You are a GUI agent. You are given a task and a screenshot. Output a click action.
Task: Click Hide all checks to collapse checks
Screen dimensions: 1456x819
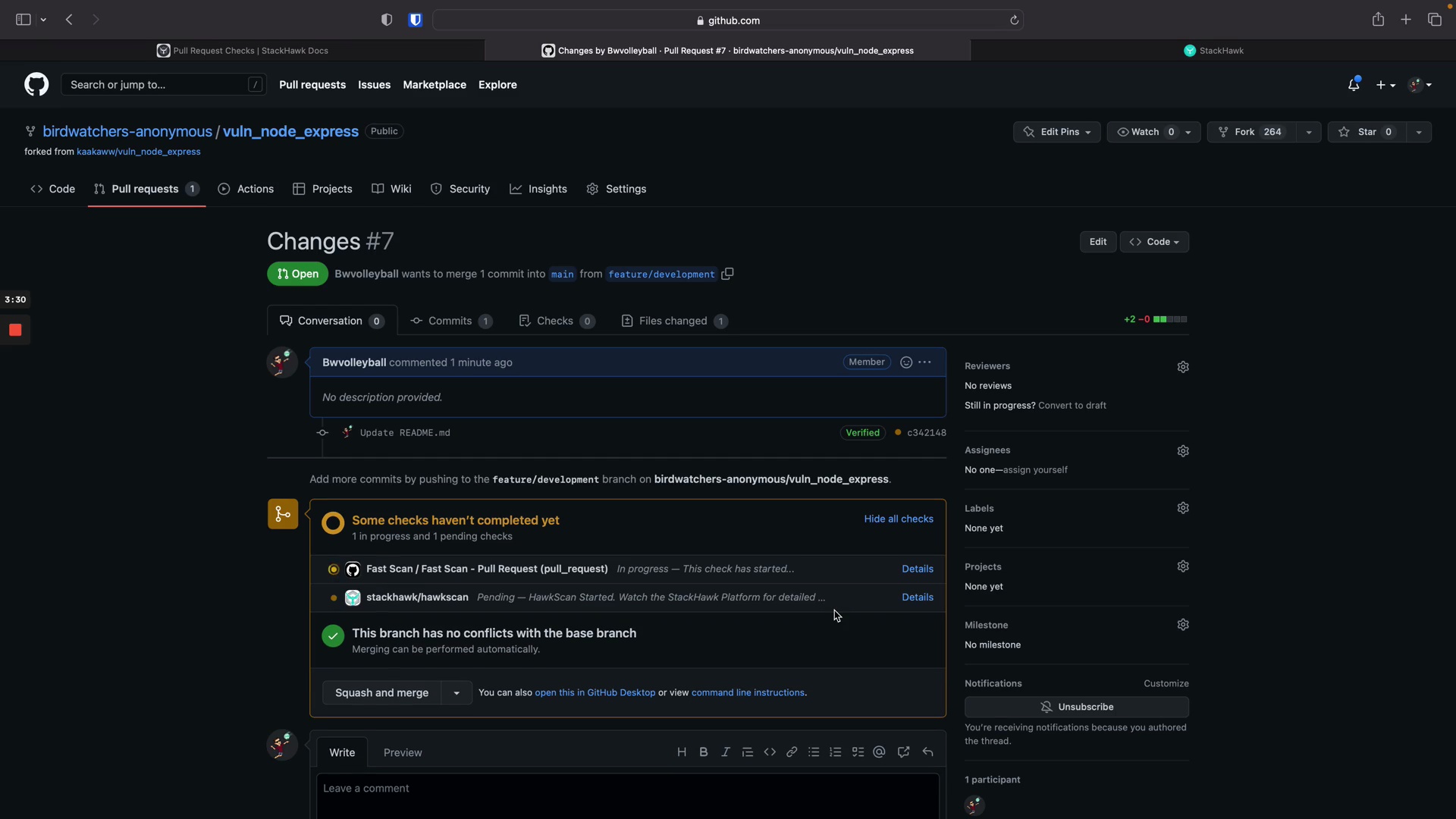coord(898,519)
